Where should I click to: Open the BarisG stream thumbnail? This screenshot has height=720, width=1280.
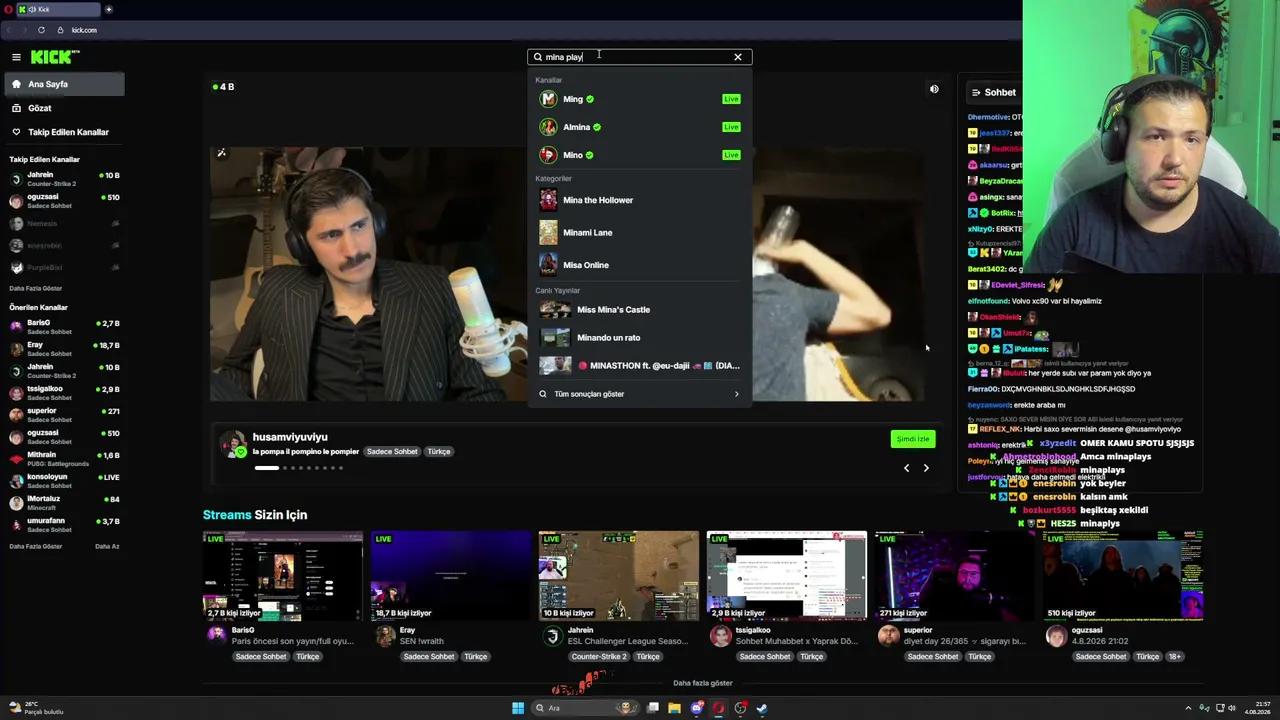coord(283,576)
